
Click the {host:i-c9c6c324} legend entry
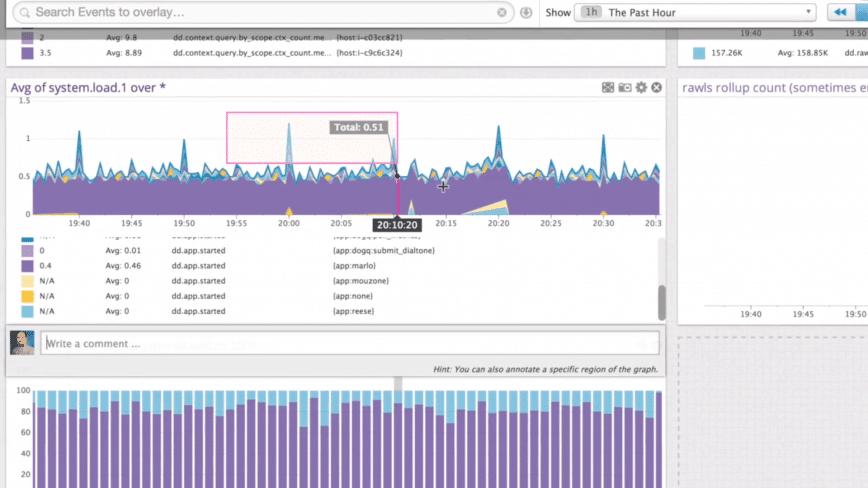pos(369,53)
